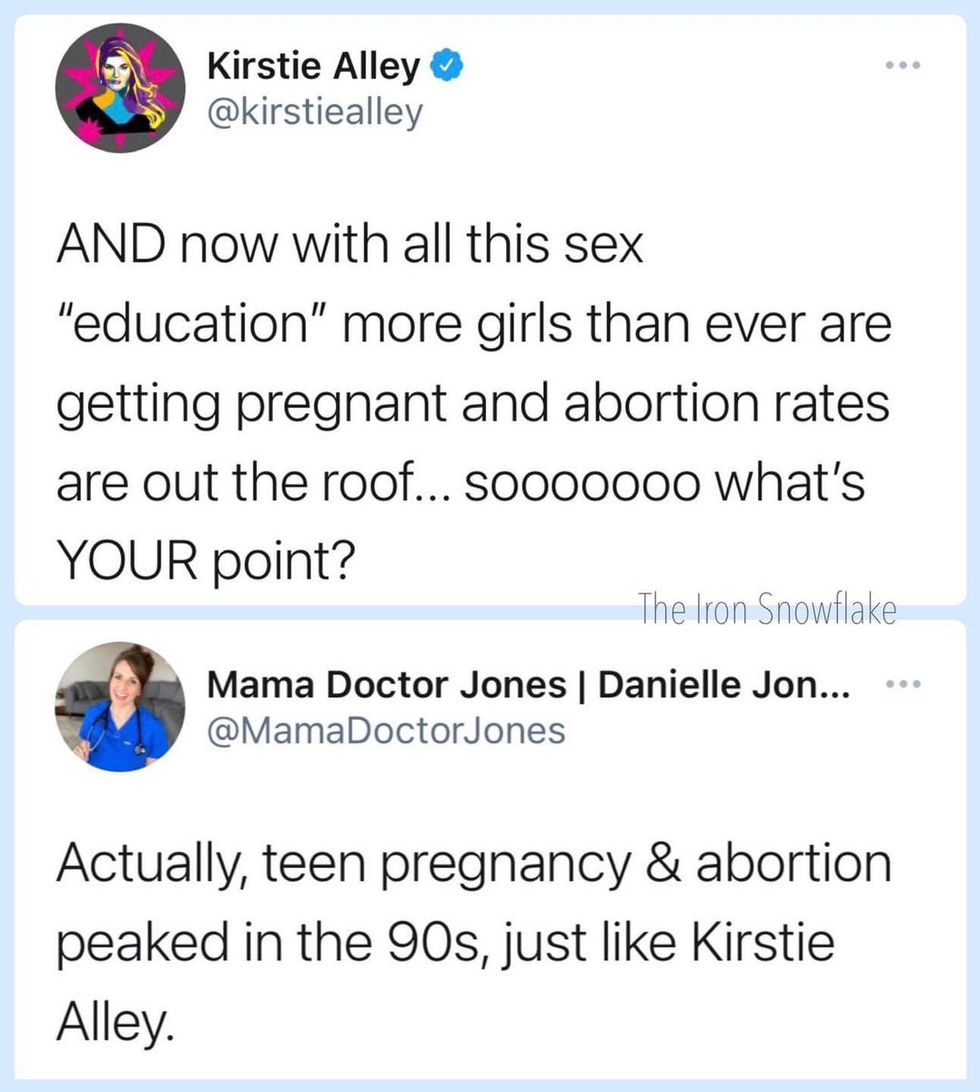
Task: Click the @MamaDoctorJones handle
Action: [x=386, y=730]
